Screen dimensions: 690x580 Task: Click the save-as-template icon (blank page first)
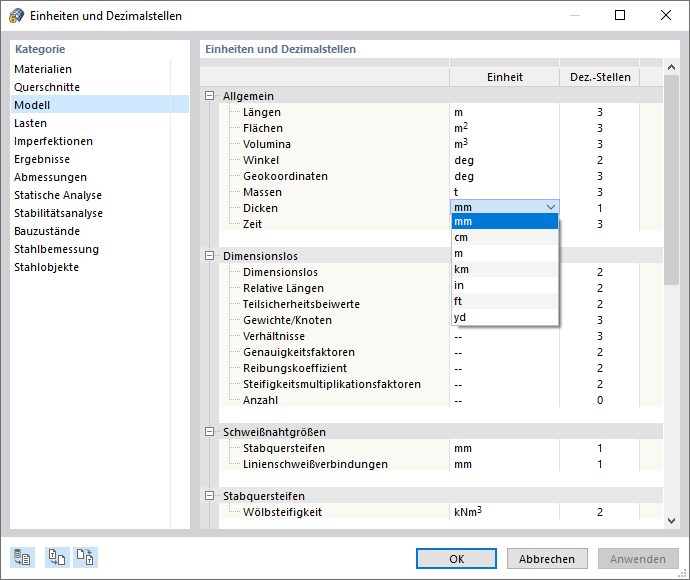tap(86, 558)
